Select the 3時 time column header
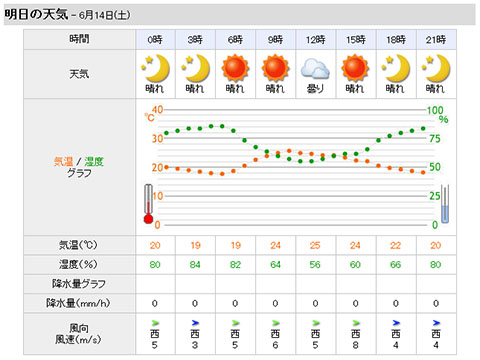This screenshot has width=480, height=360. point(195,40)
